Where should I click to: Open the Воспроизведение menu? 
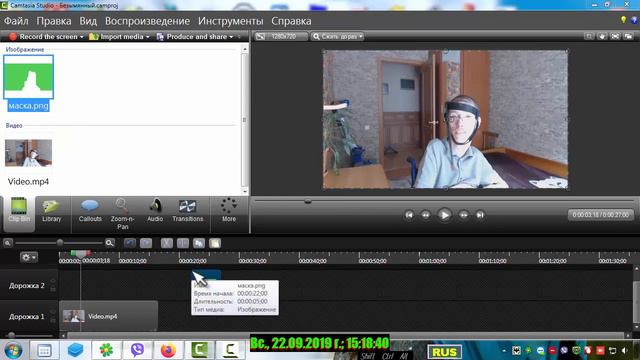147,21
